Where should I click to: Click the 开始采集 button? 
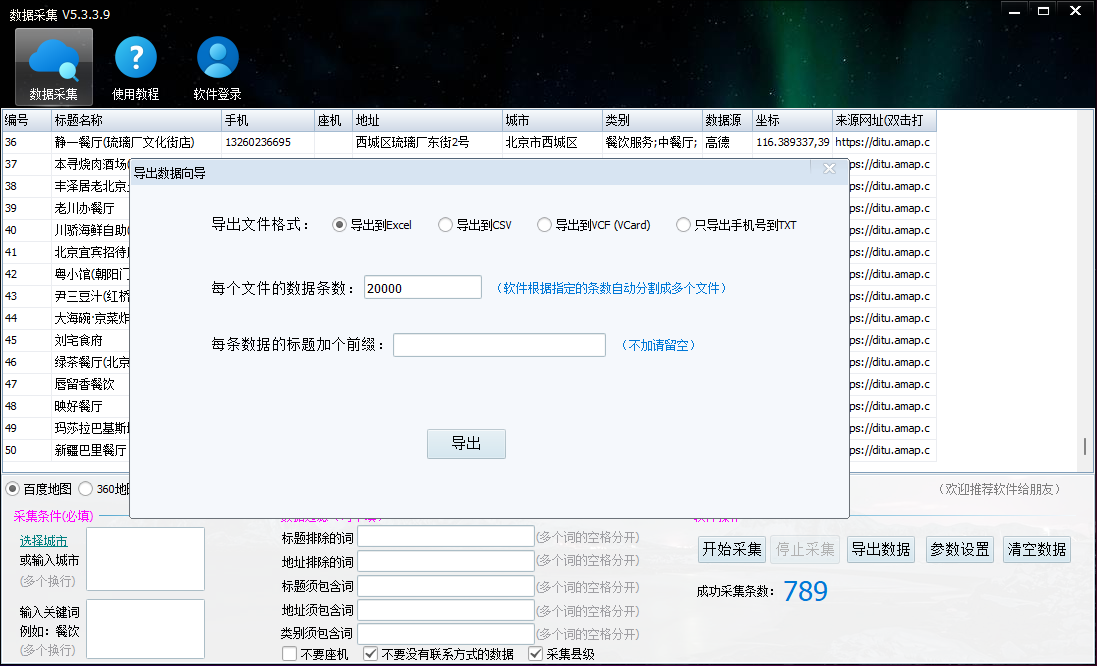(732, 549)
